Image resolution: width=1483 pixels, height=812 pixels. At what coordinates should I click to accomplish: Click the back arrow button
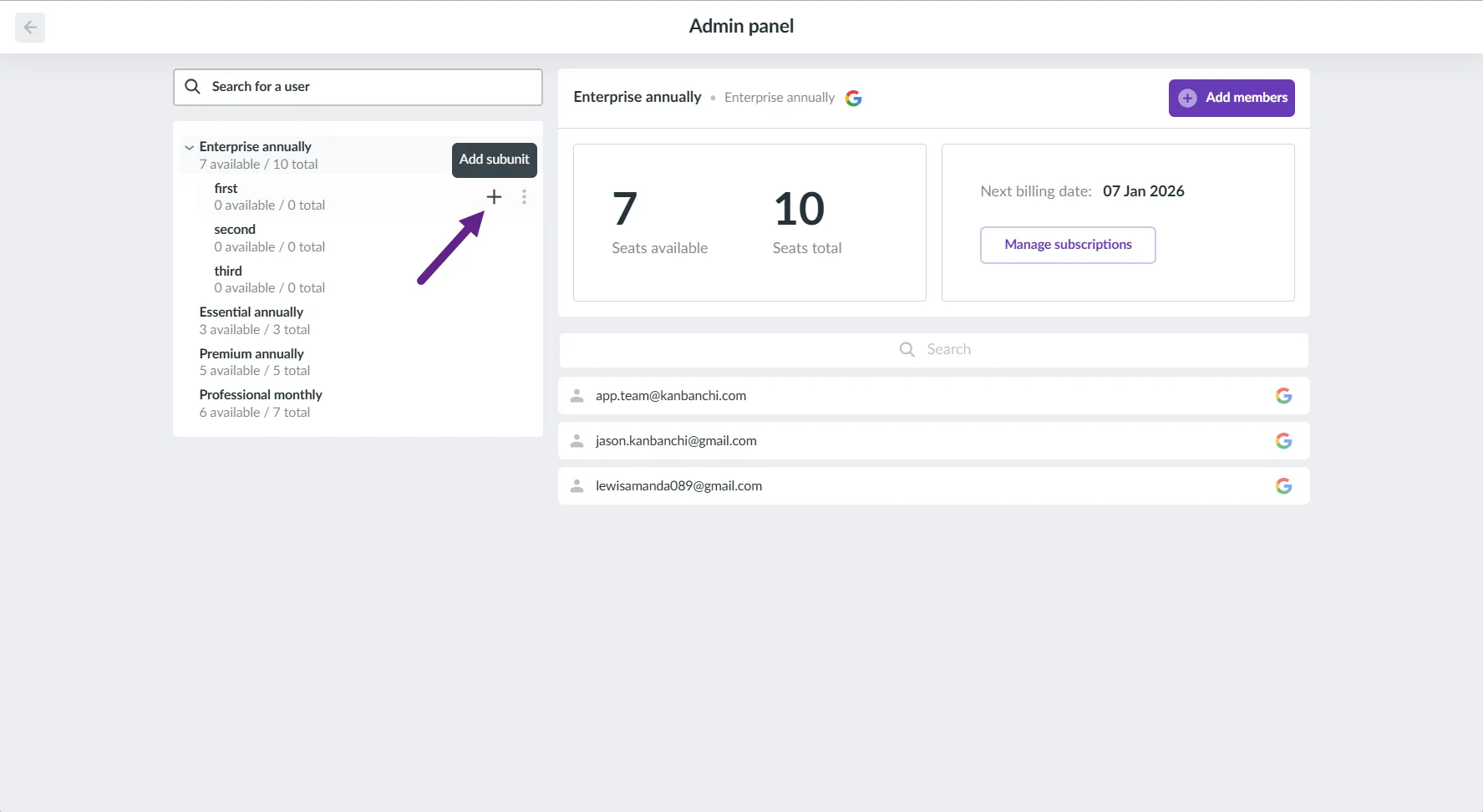coord(30,28)
